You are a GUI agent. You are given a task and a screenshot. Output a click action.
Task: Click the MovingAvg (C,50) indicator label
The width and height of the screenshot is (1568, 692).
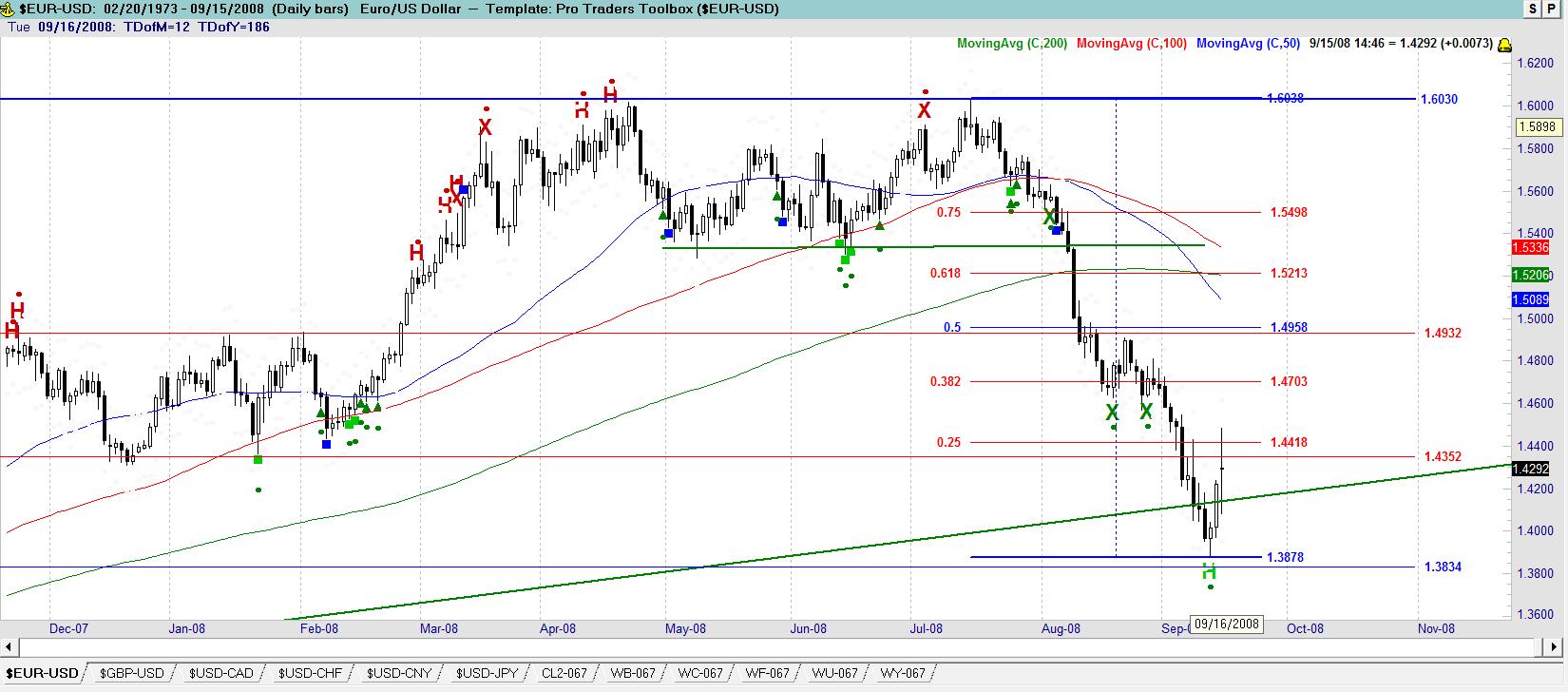pyautogui.click(x=1249, y=44)
